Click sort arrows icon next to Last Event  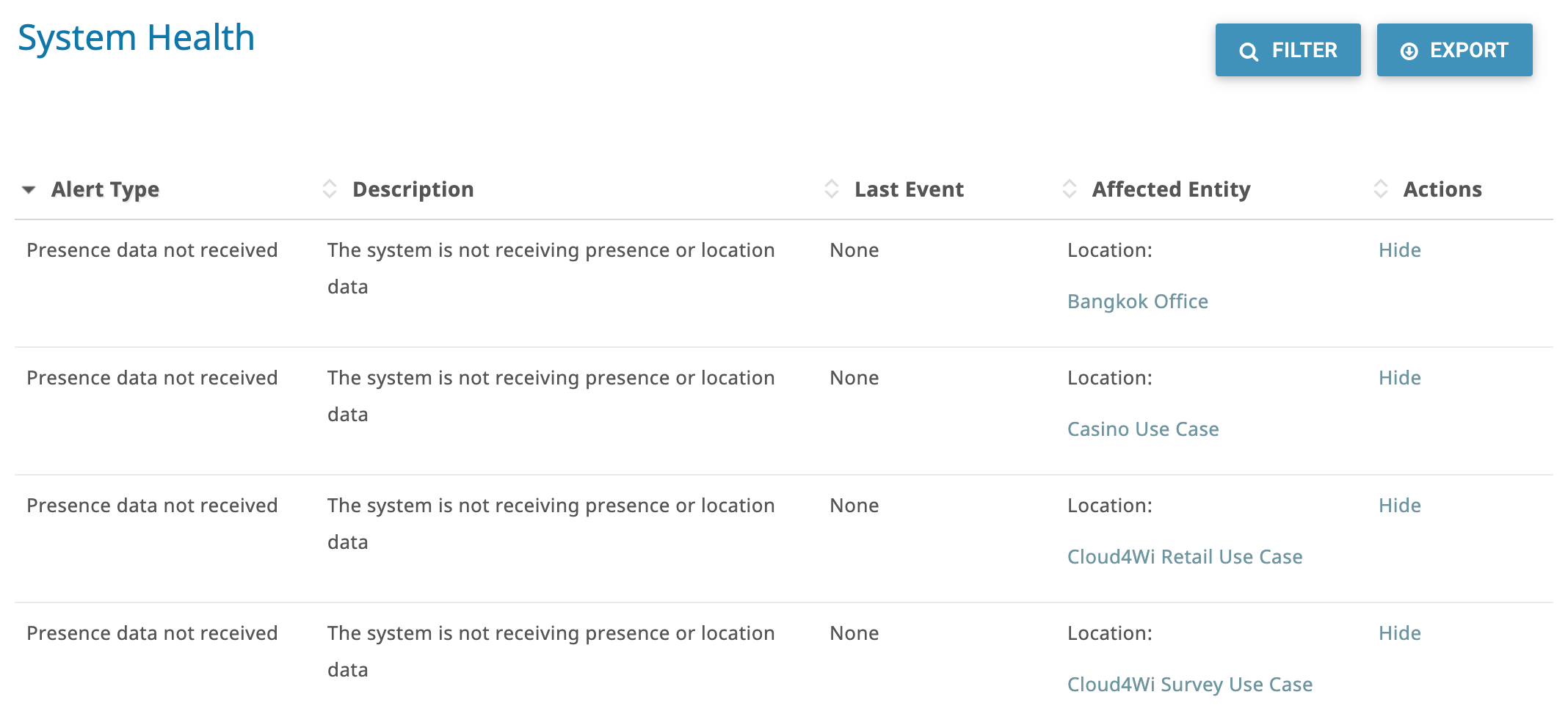click(x=832, y=189)
